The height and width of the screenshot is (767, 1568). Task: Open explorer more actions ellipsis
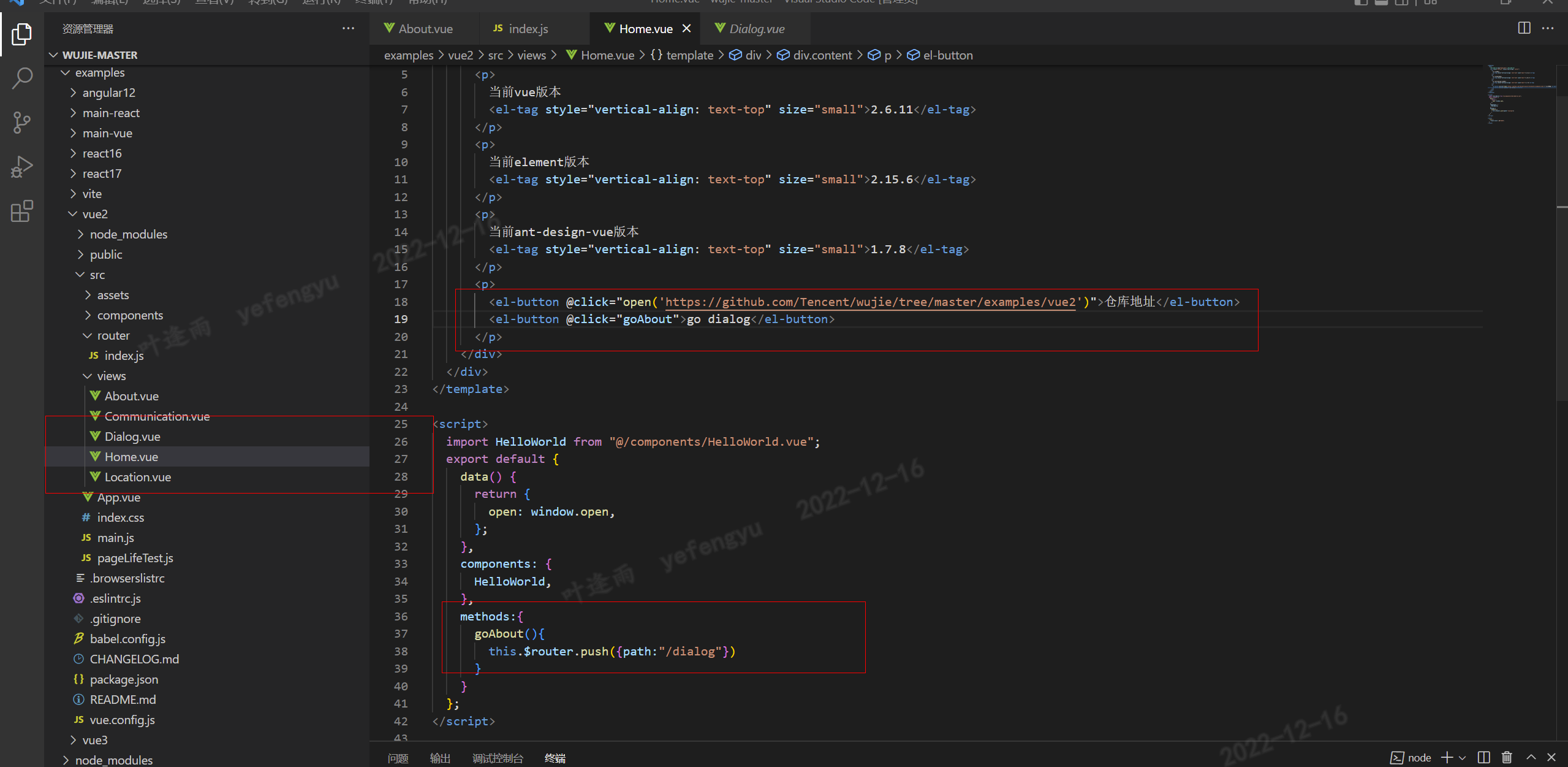click(348, 29)
